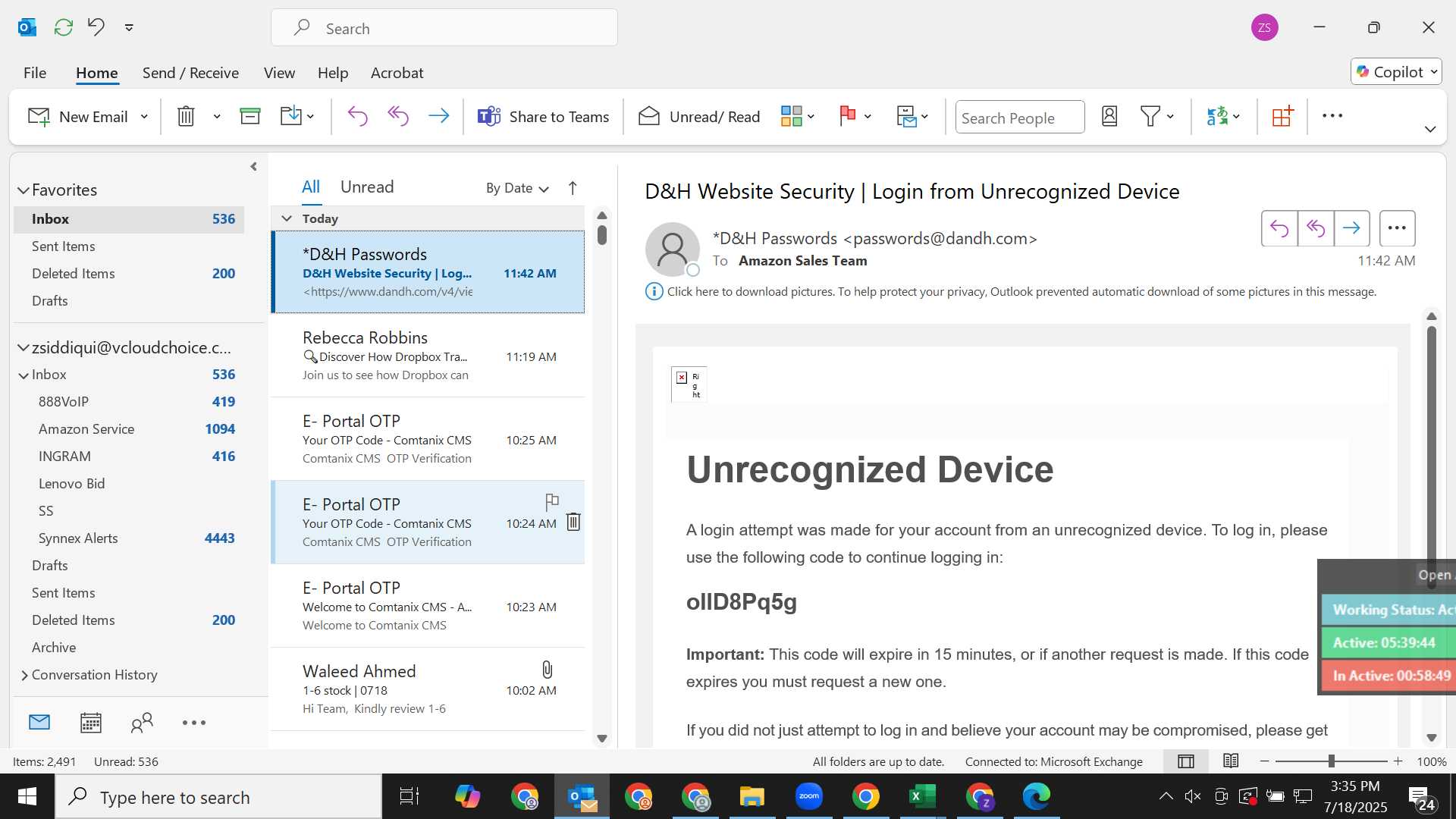
Task: Open More actions ellipsis in reading pane
Action: (1397, 228)
